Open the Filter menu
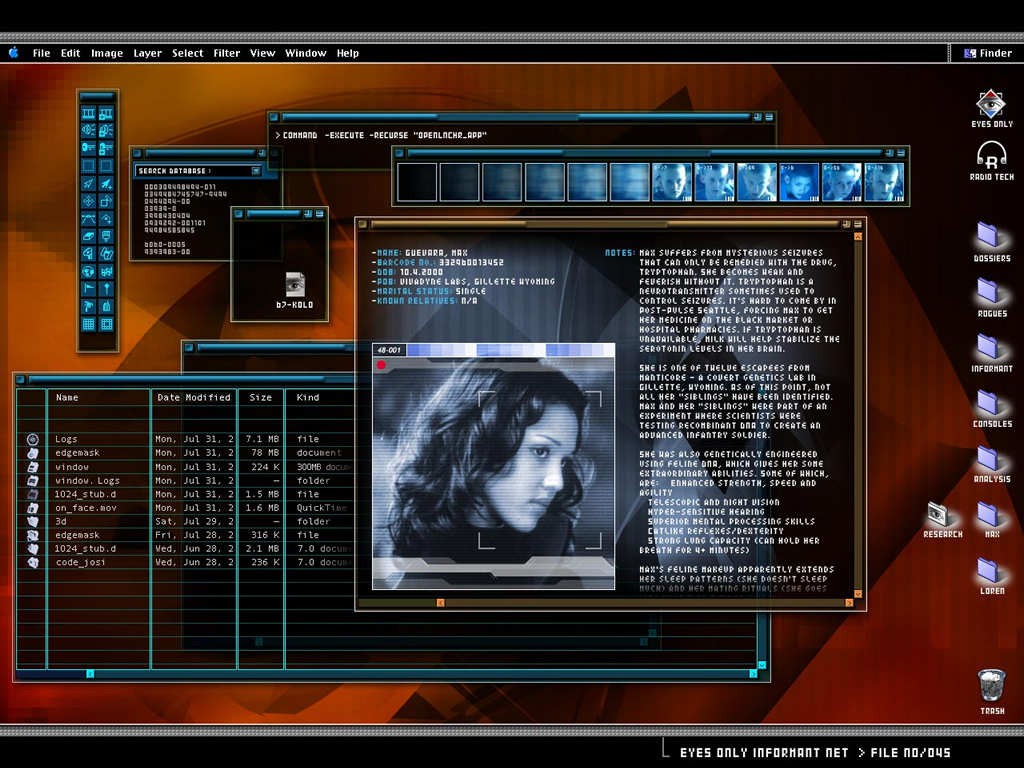Viewport: 1024px width, 768px height. tap(226, 53)
